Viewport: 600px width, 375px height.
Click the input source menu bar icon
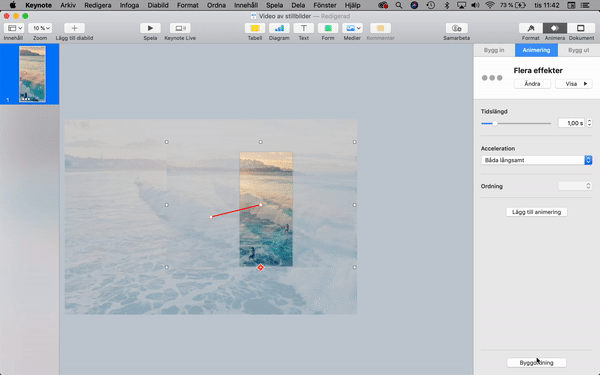[571, 5]
